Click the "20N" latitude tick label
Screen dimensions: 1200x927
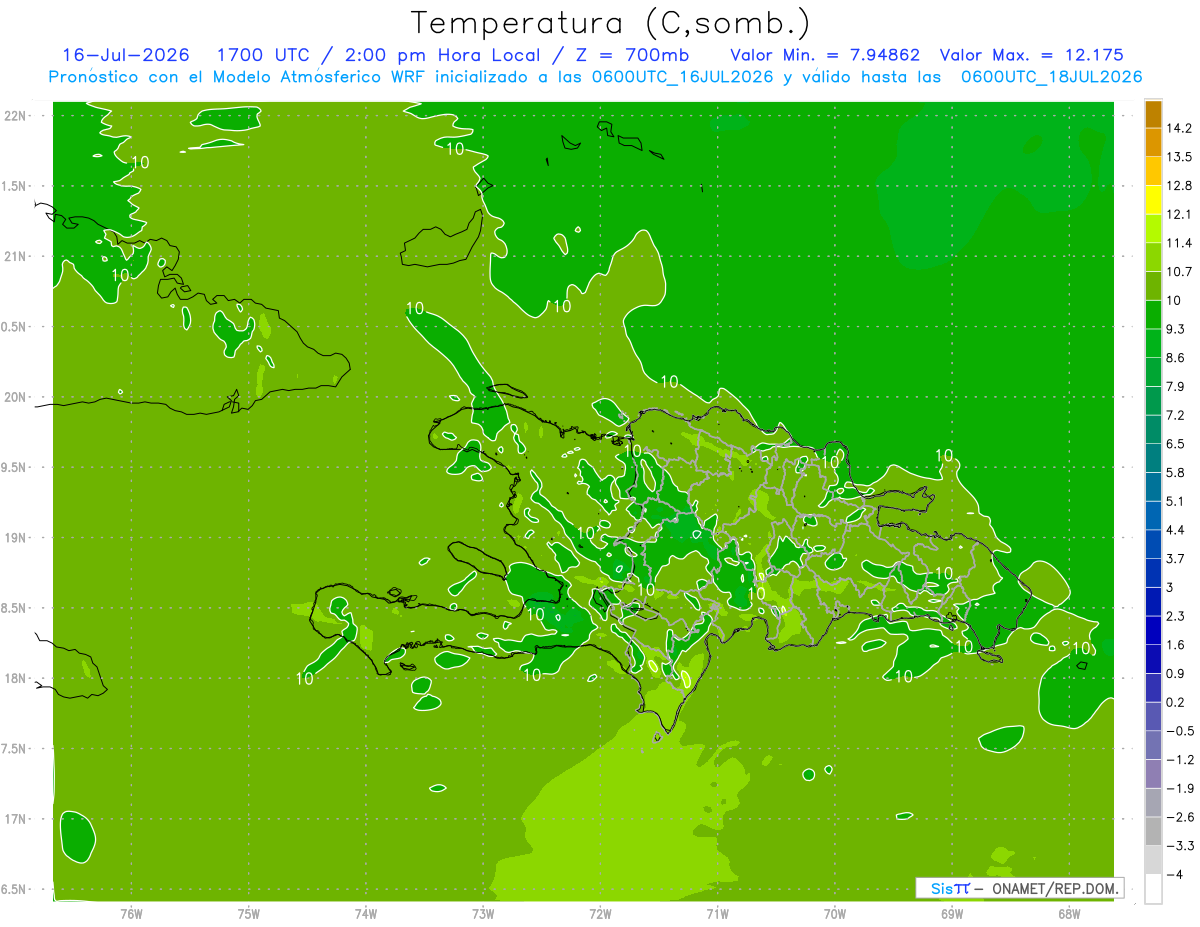[x=15, y=398]
